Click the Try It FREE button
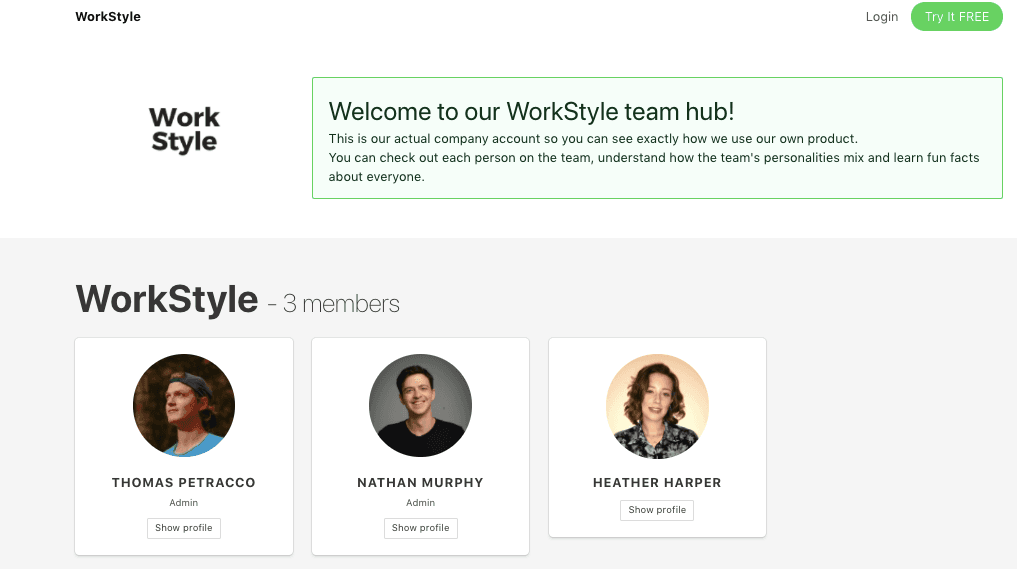Screen dimensions: 1017x569 point(956,16)
